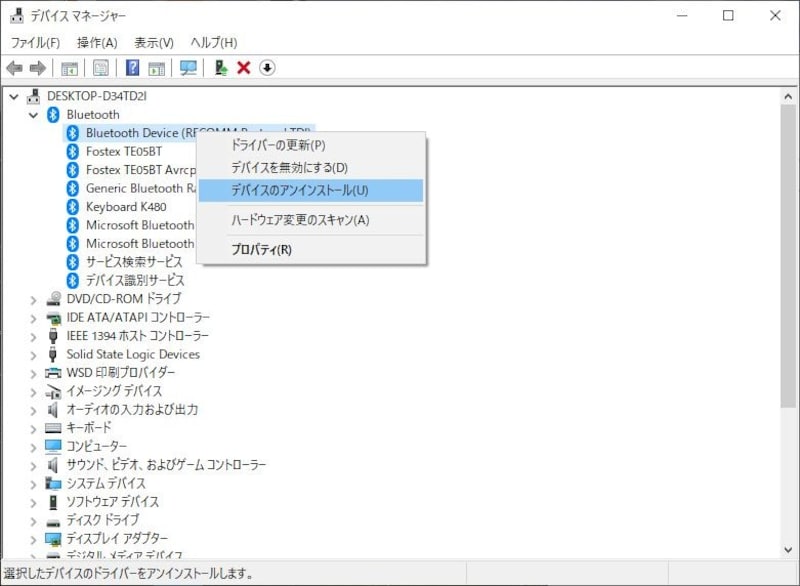Select the Solid State Logic Devices category

click(132, 354)
